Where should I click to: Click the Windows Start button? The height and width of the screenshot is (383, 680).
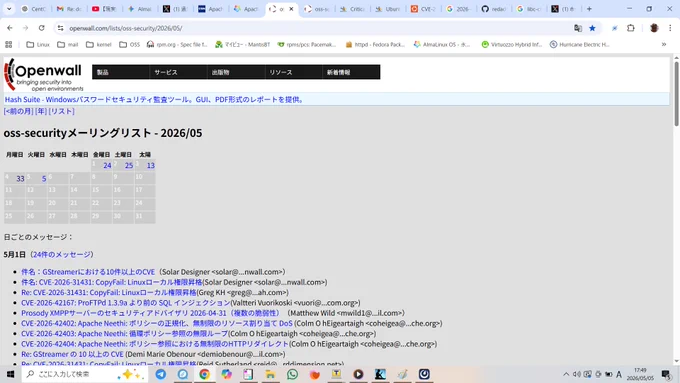tap(10, 374)
